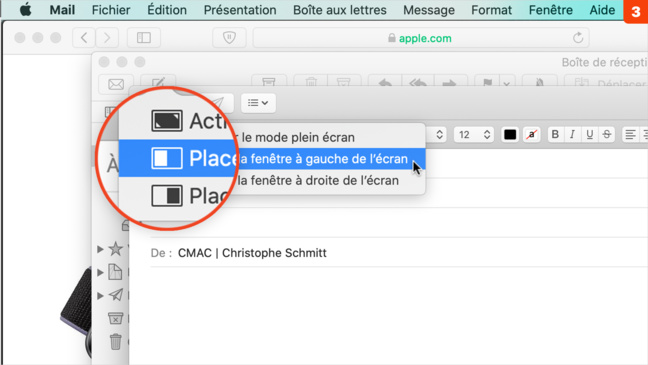
Task: Open the Boîte aux lettres menu
Action: point(340,10)
